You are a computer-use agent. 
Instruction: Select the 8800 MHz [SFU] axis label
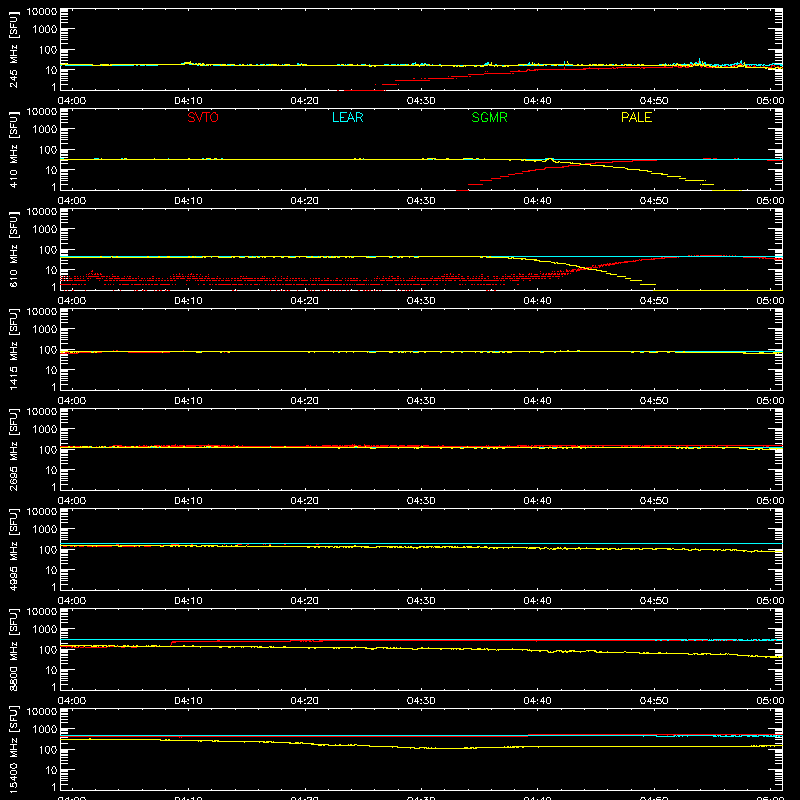click(x=13, y=649)
